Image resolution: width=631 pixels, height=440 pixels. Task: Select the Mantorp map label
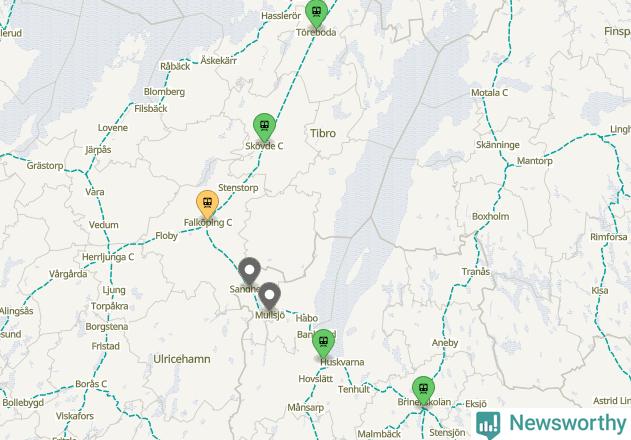pyautogui.click(x=534, y=161)
